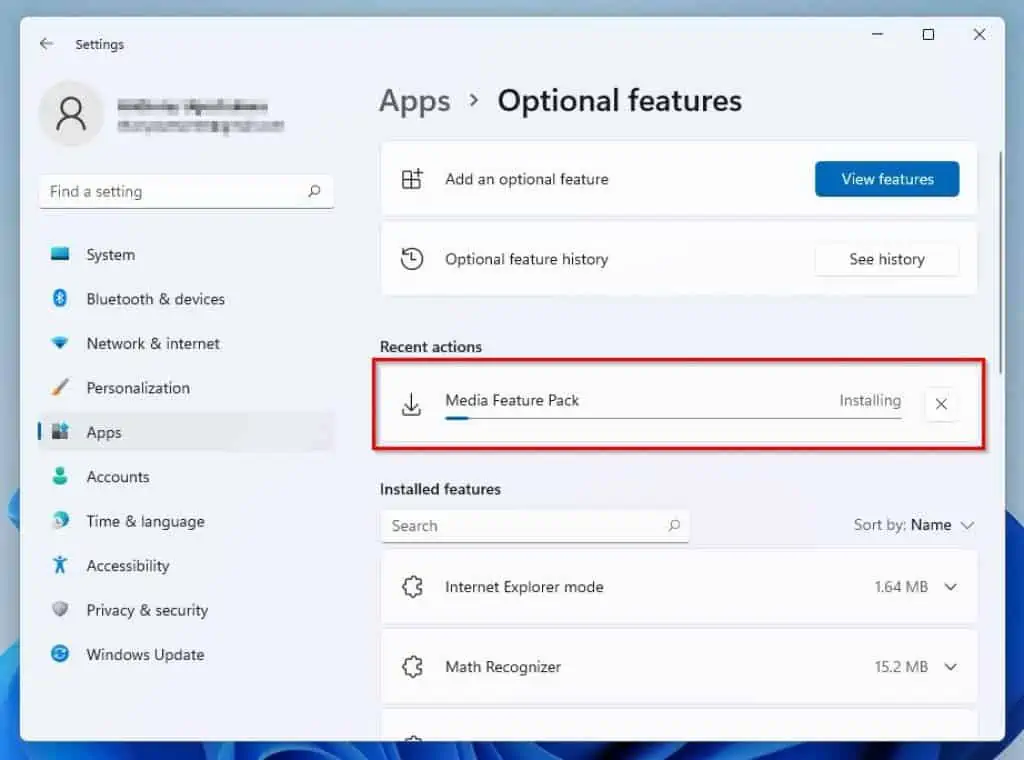Open Privacy & security settings

tap(186, 609)
